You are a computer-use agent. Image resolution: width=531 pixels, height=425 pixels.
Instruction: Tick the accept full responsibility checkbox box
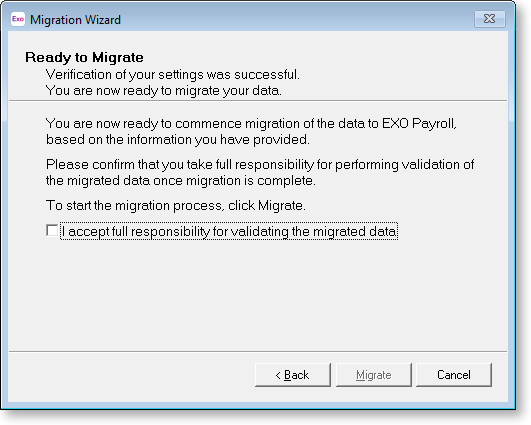52,230
